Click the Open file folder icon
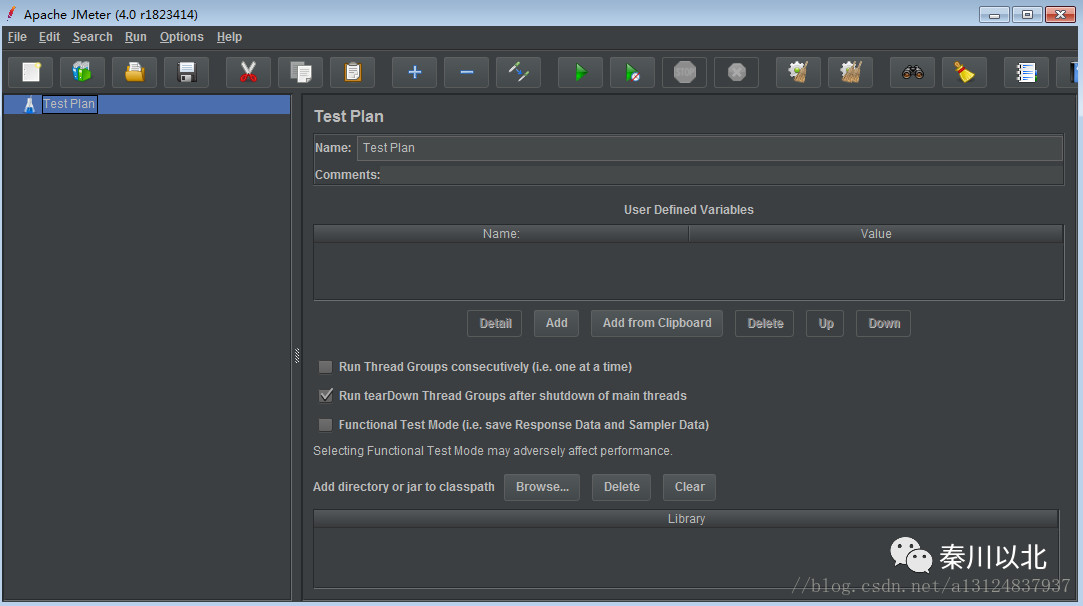The image size is (1083, 606). (x=135, y=72)
